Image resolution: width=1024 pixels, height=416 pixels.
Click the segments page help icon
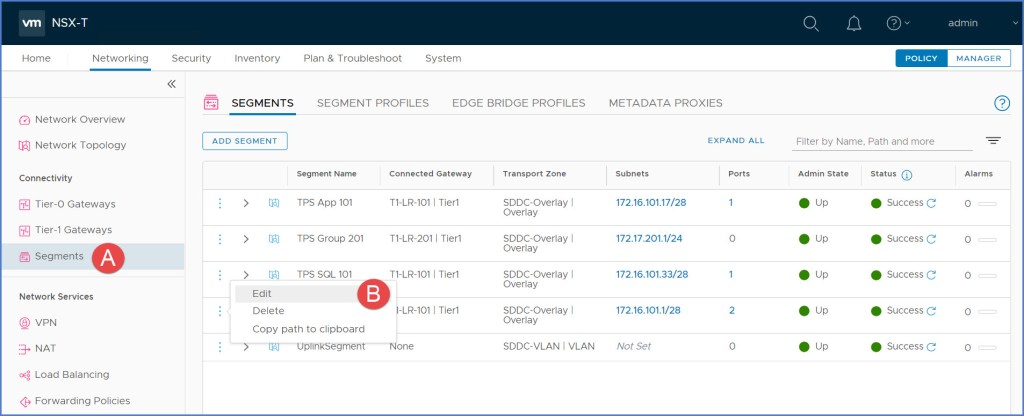click(1001, 103)
